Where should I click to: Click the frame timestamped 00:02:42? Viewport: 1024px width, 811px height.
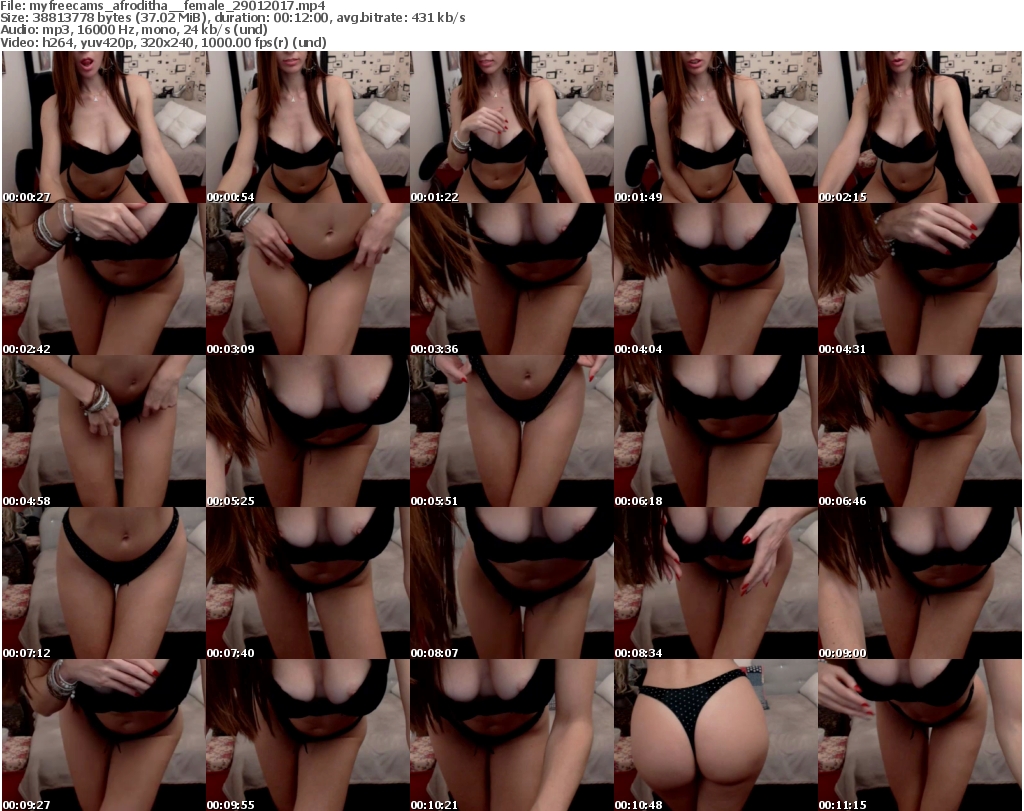point(103,280)
